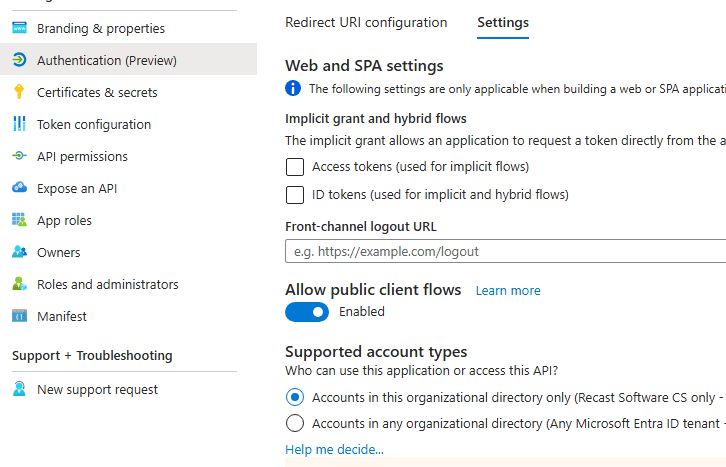
Task: Click the New support request icon
Action: (19, 389)
